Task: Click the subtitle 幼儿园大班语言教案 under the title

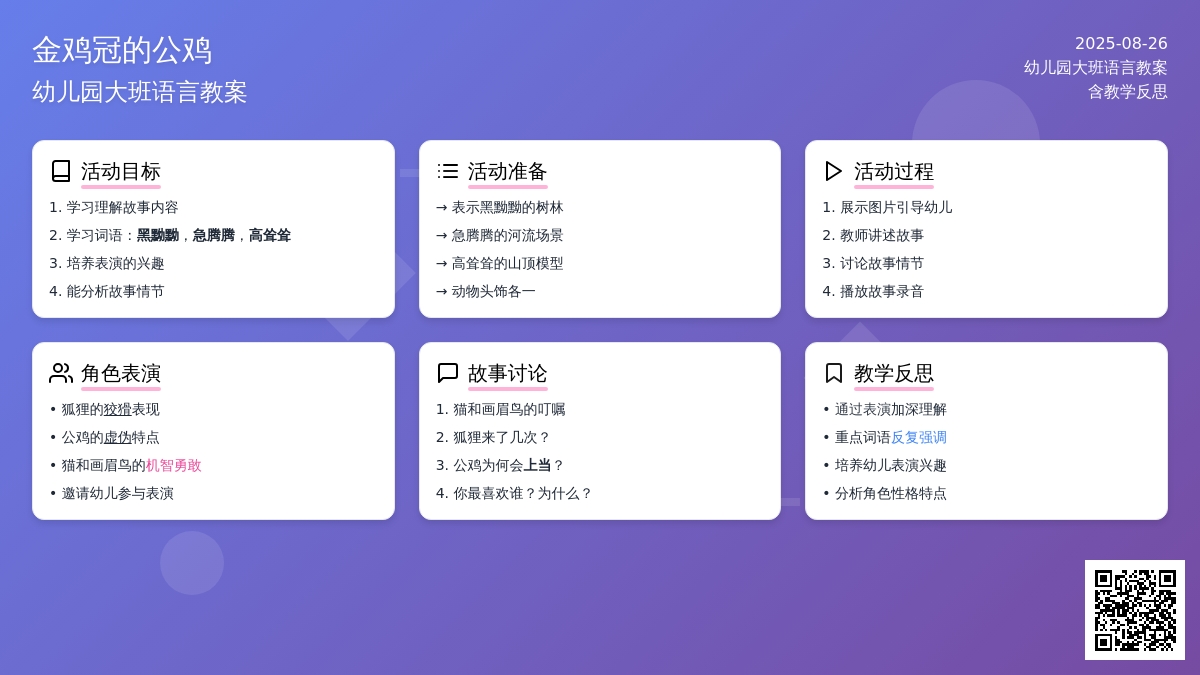Action: point(140,92)
